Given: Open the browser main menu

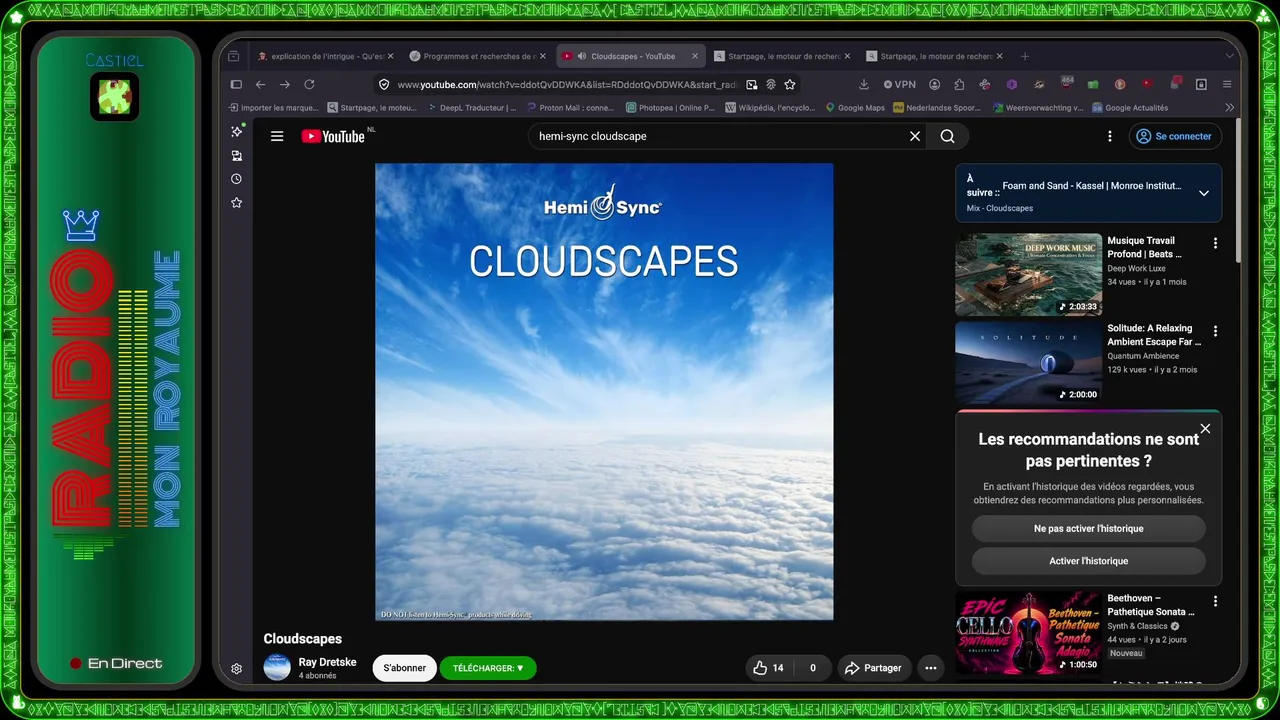Looking at the screenshot, I should click(x=1227, y=85).
